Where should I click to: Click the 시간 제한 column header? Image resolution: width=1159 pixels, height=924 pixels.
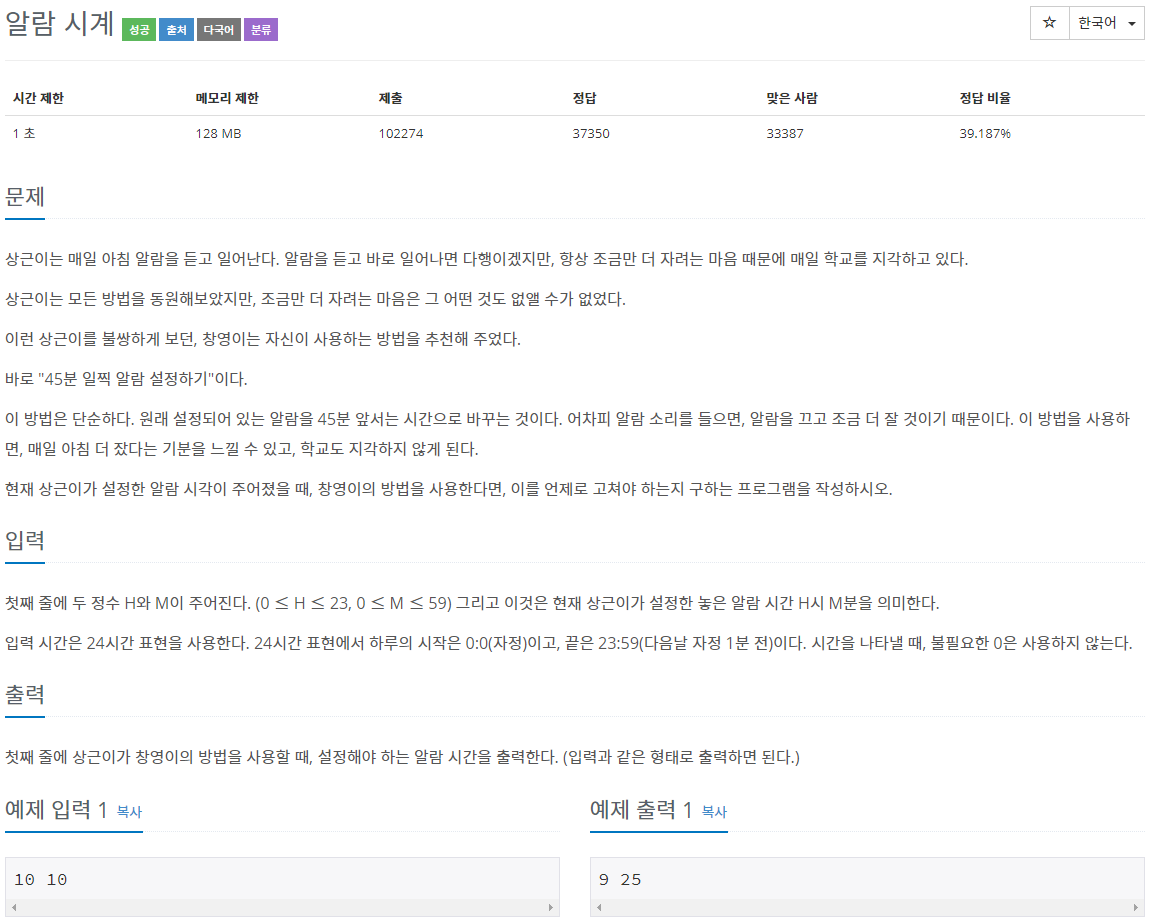(x=38, y=98)
